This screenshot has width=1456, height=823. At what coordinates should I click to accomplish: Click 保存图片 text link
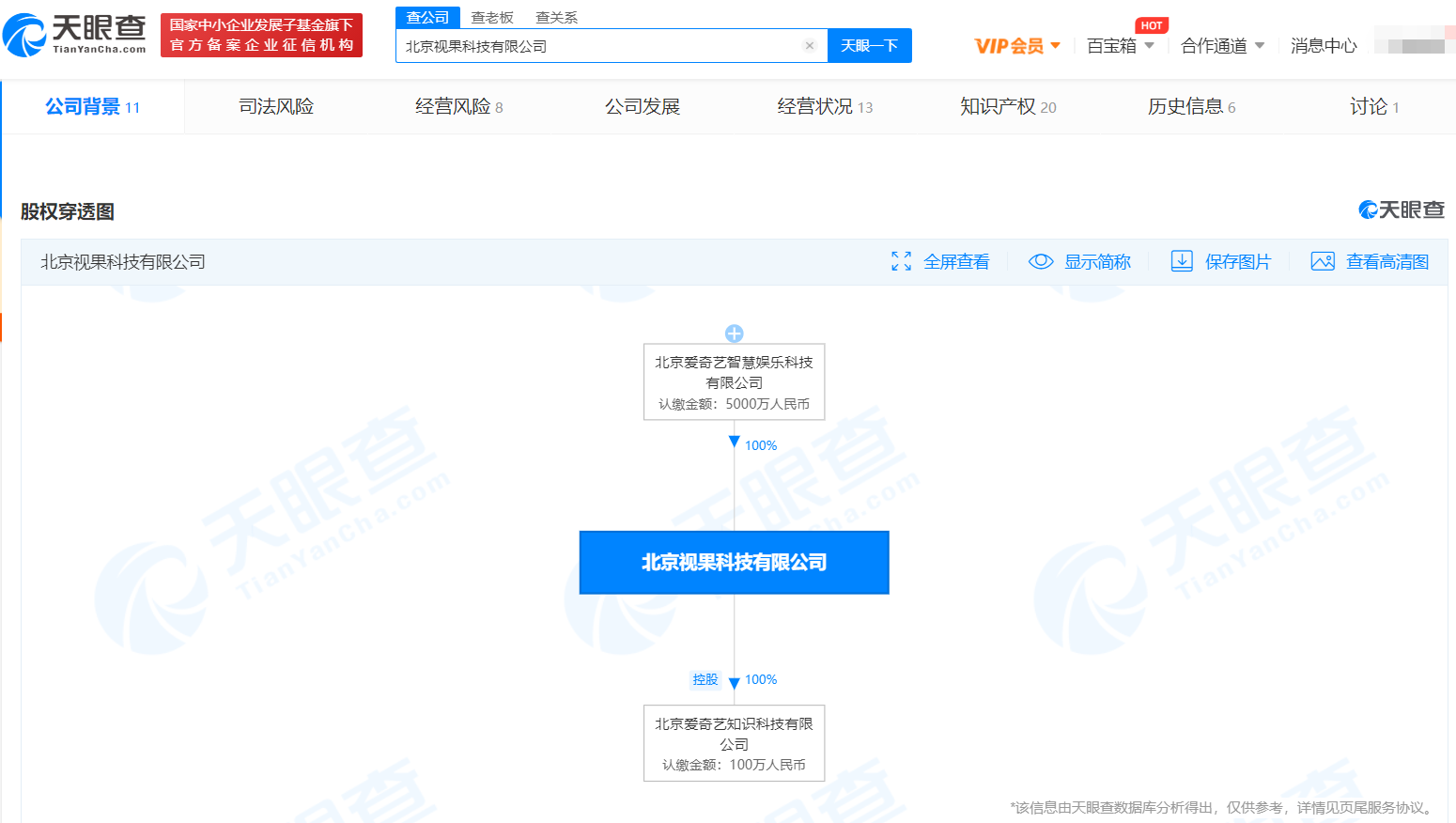1238,262
